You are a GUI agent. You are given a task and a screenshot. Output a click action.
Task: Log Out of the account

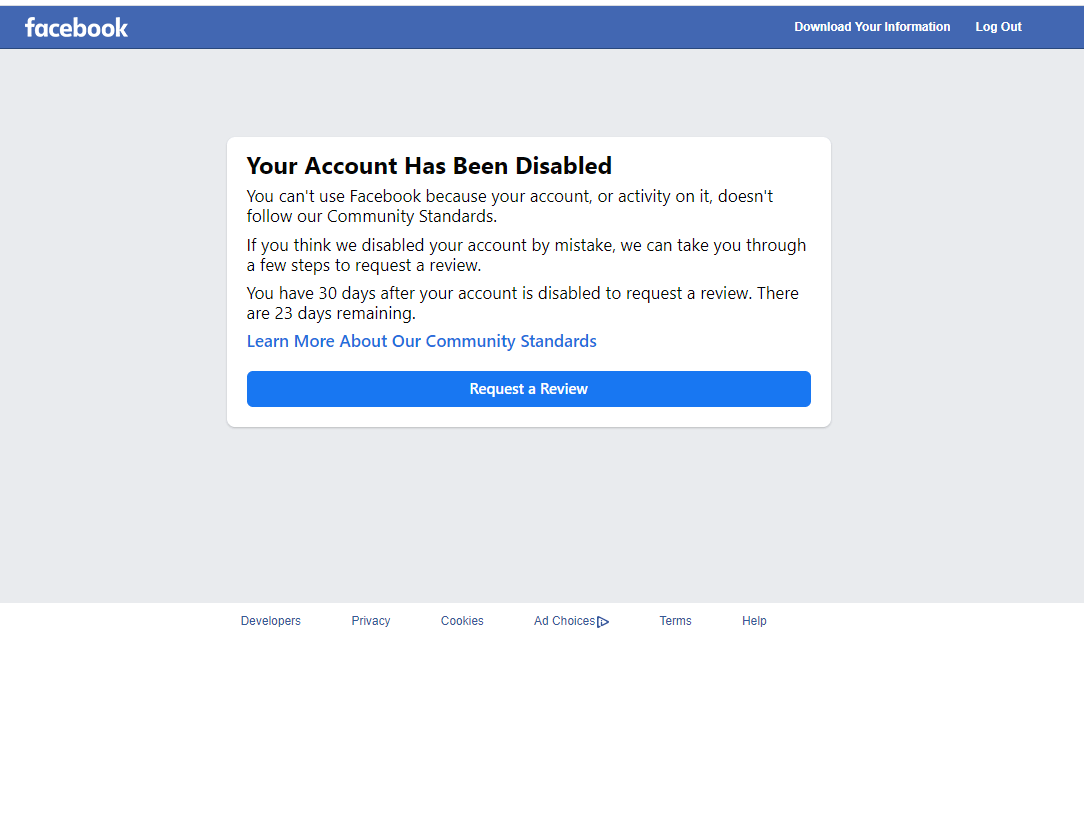click(998, 27)
